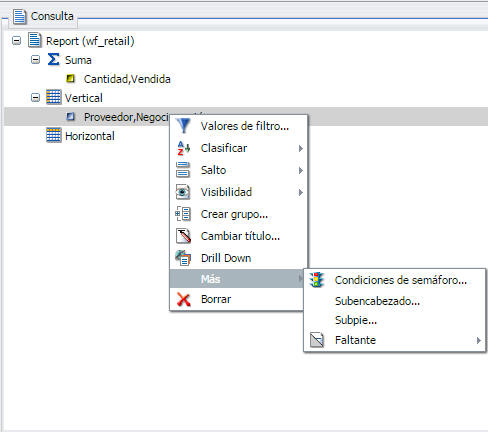
Task: Click the Faltante icon in the submenu
Action: point(317,340)
